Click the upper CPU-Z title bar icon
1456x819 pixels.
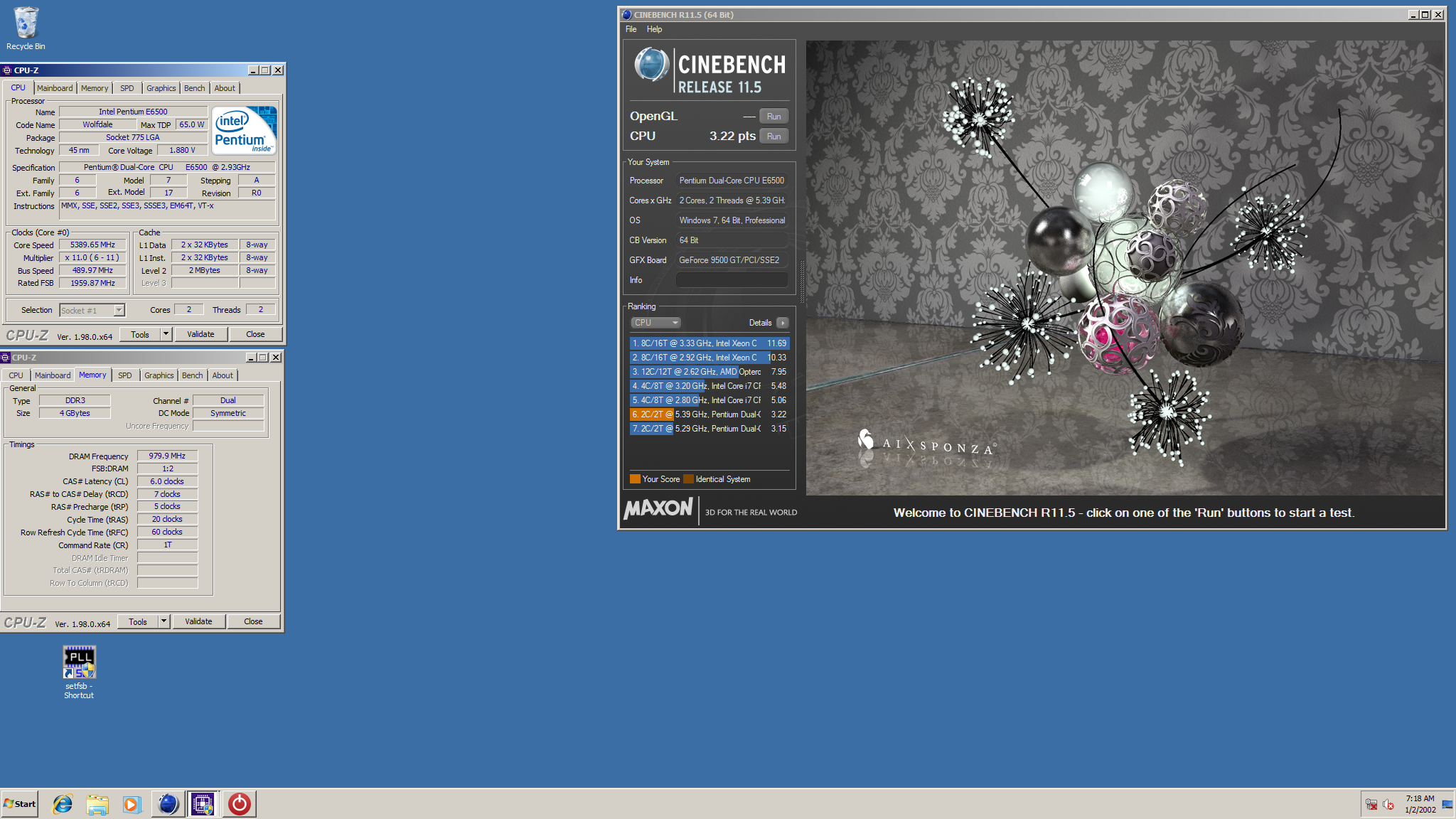tap(7, 70)
